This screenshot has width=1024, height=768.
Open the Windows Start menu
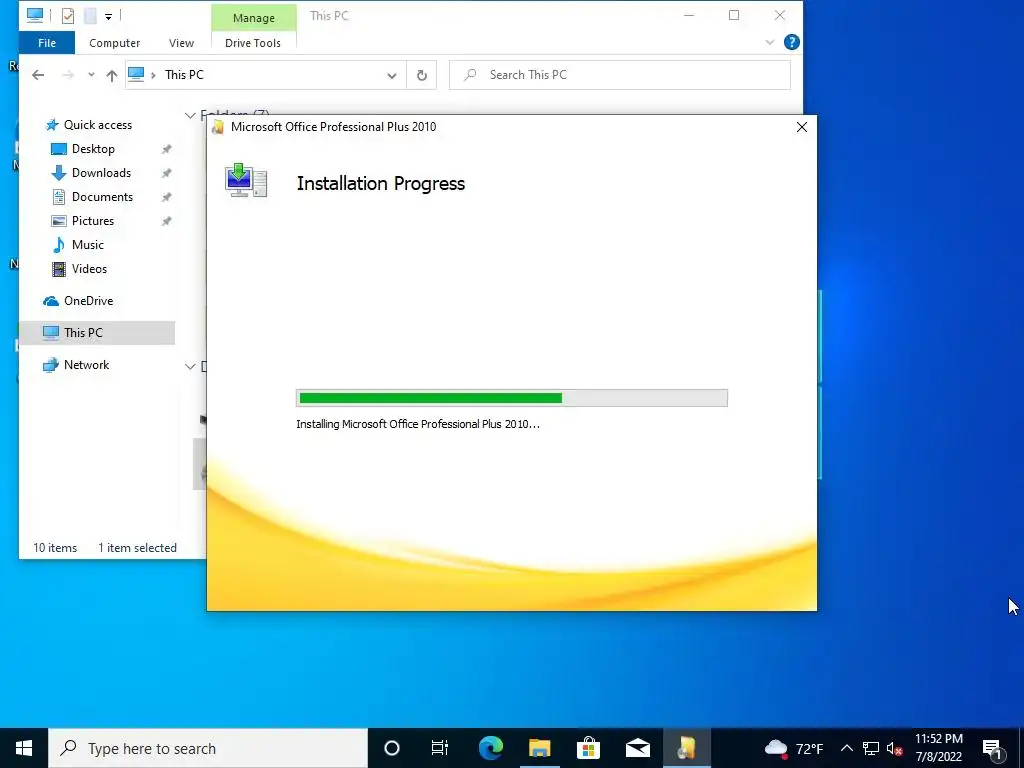(x=24, y=748)
